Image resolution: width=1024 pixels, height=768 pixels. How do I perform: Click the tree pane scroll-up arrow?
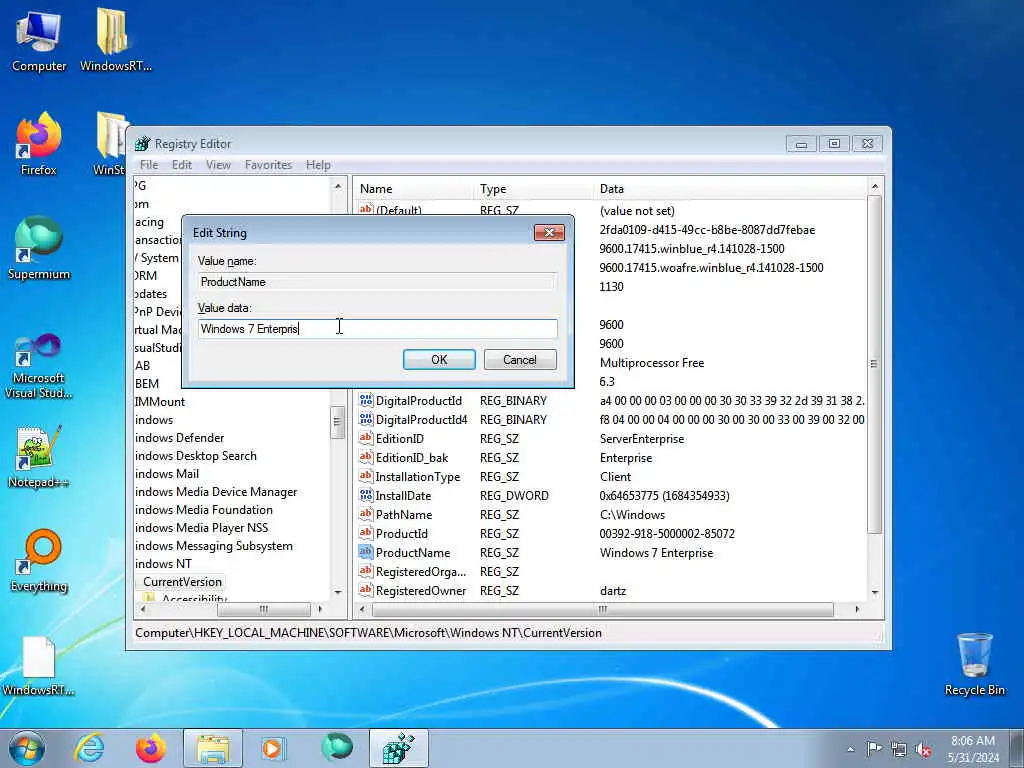tap(338, 186)
